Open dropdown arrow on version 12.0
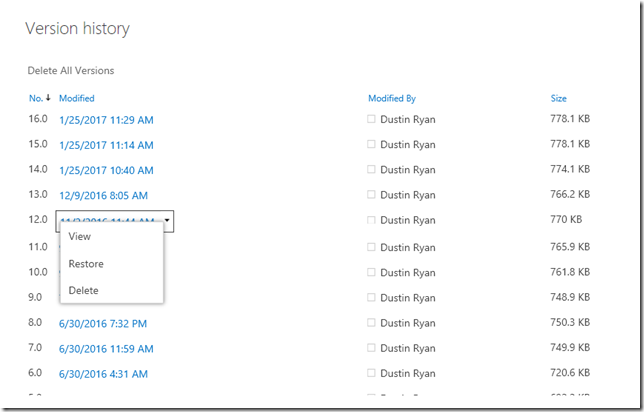This screenshot has width=644, height=412. point(167,220)
